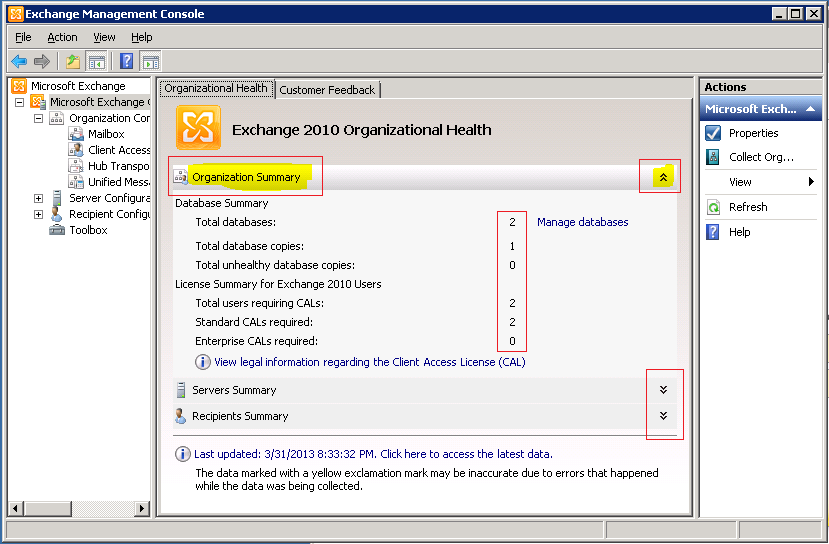Click the tree pane scrollbar right arrow
Image resolution: width=829 pixels, height=544 pixels.
[x=141, y=509]
